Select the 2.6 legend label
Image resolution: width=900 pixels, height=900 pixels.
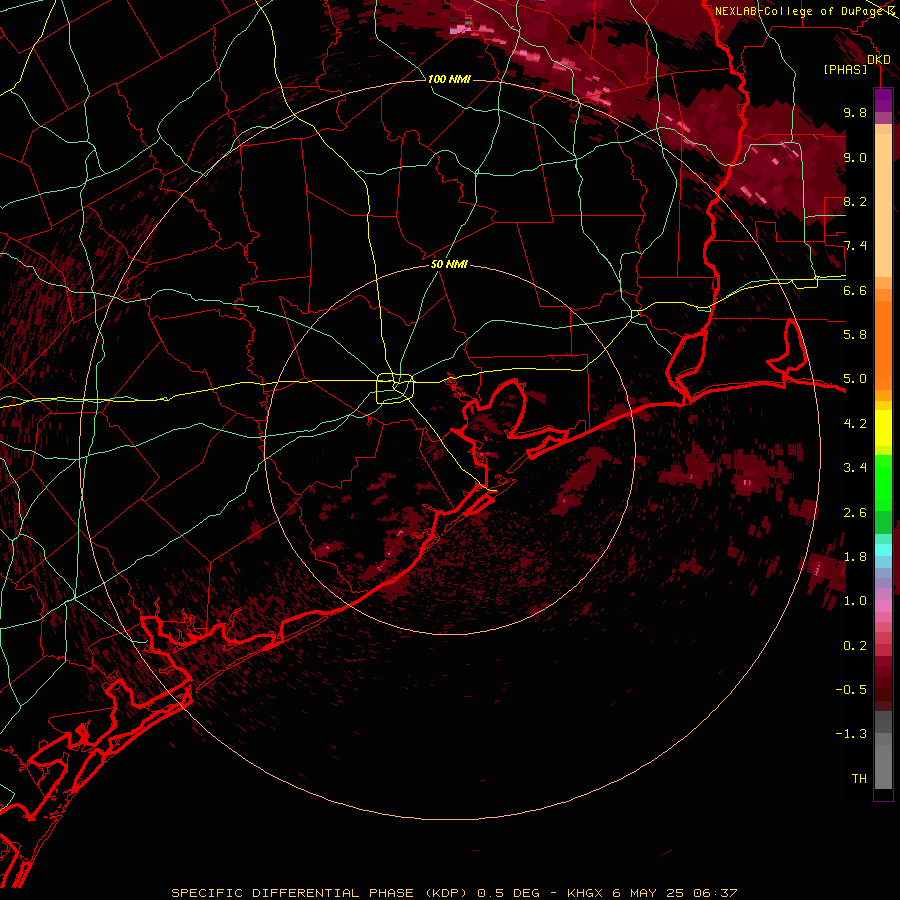click(x=855, y=513)
